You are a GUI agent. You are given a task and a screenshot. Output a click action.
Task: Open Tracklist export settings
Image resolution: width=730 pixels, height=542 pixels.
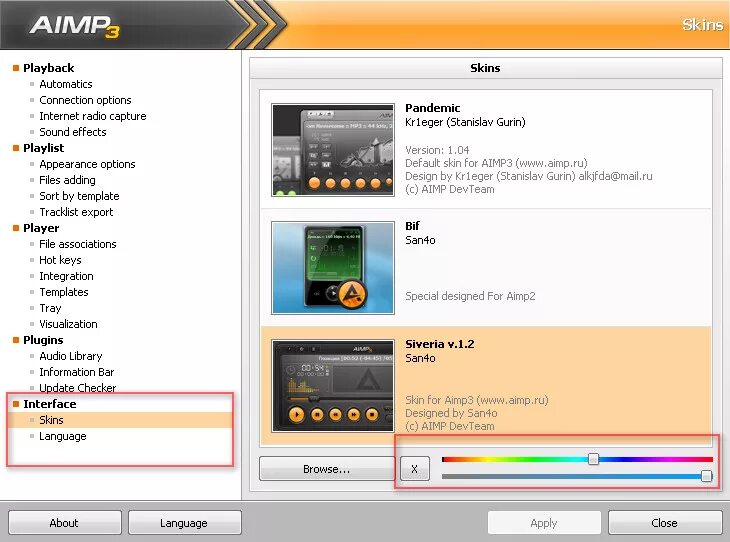[76, 212]
